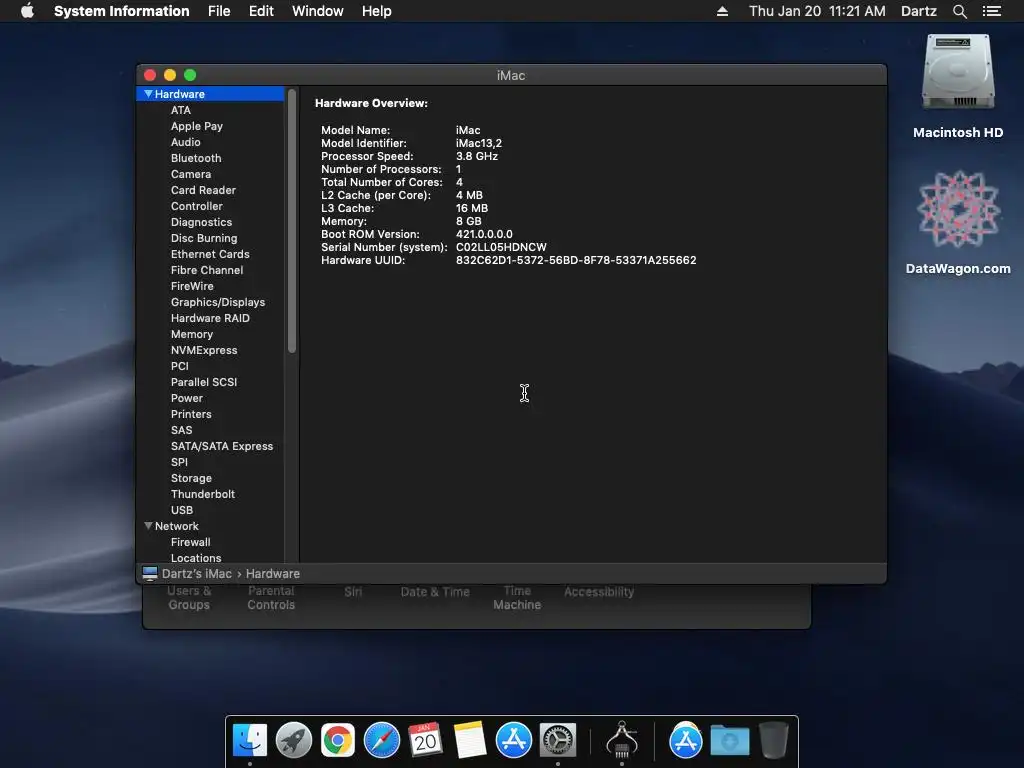Click Hardware in the path bar
Screen dimensions: 1024x768
(x=273, y=573)
